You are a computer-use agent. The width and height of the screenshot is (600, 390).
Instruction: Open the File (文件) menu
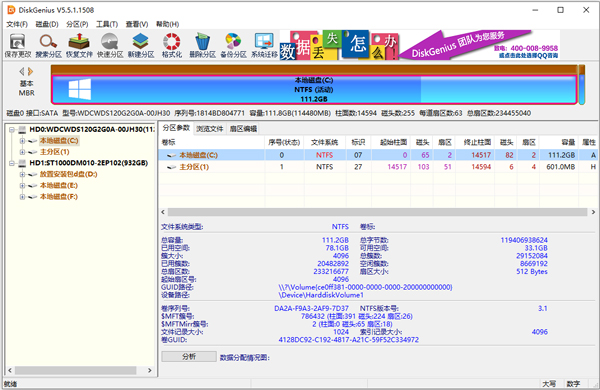pos(17,24)
